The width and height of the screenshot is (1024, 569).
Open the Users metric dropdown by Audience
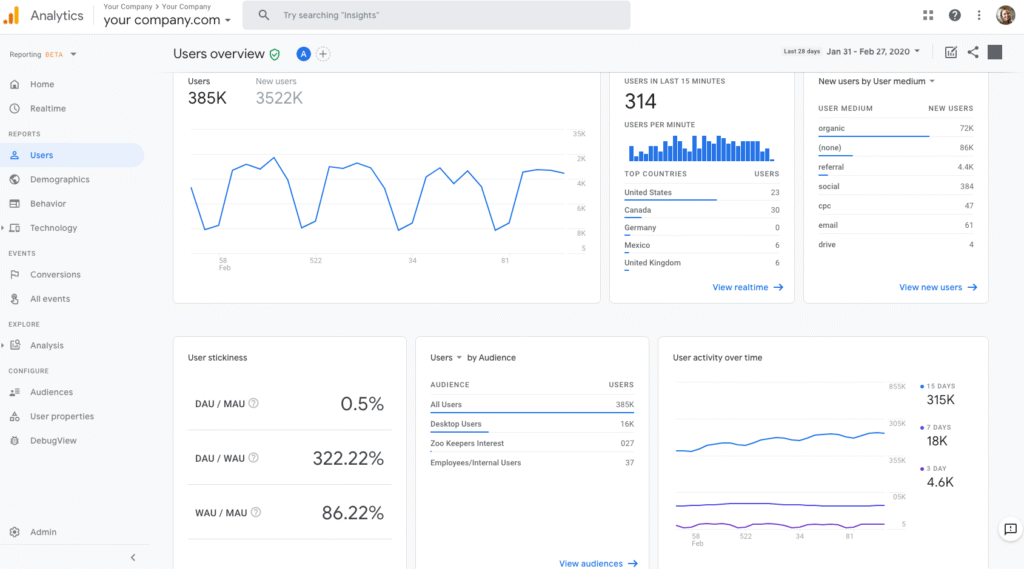click(x=446, y=357)
